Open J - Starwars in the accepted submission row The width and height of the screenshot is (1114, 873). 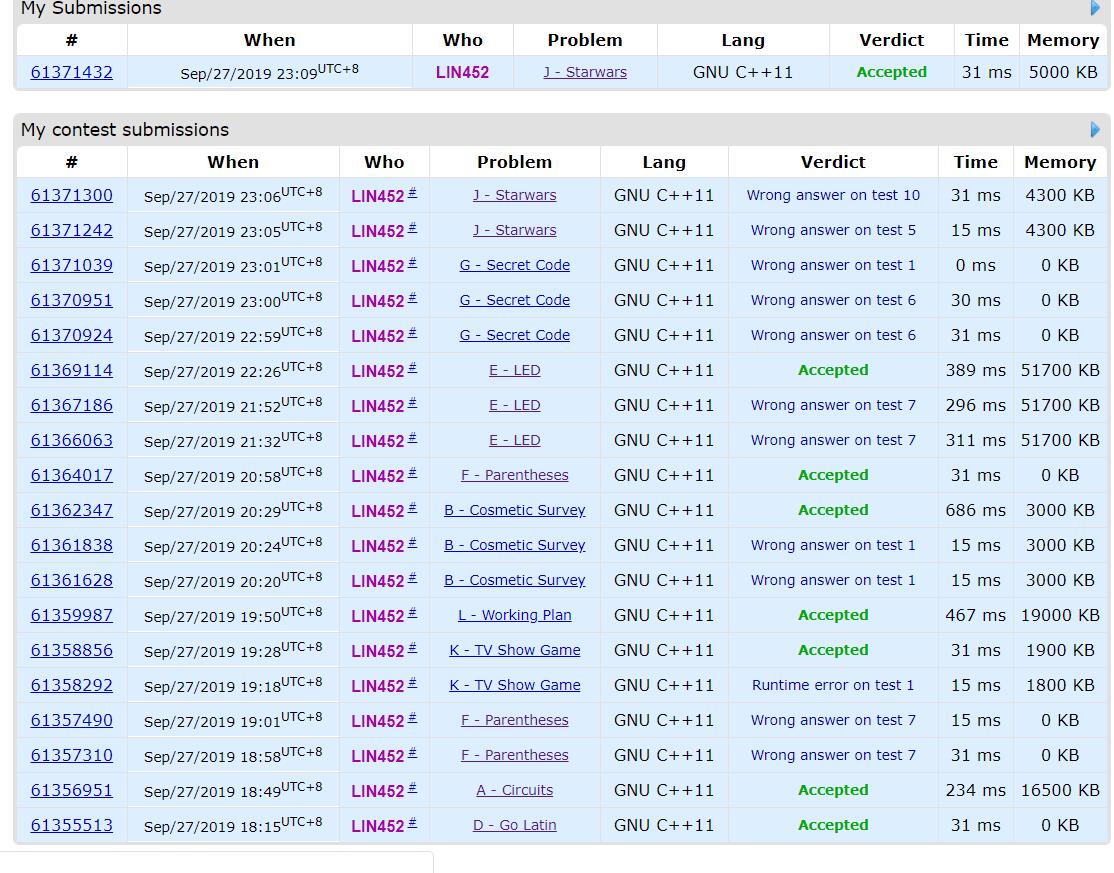point(585,73)
